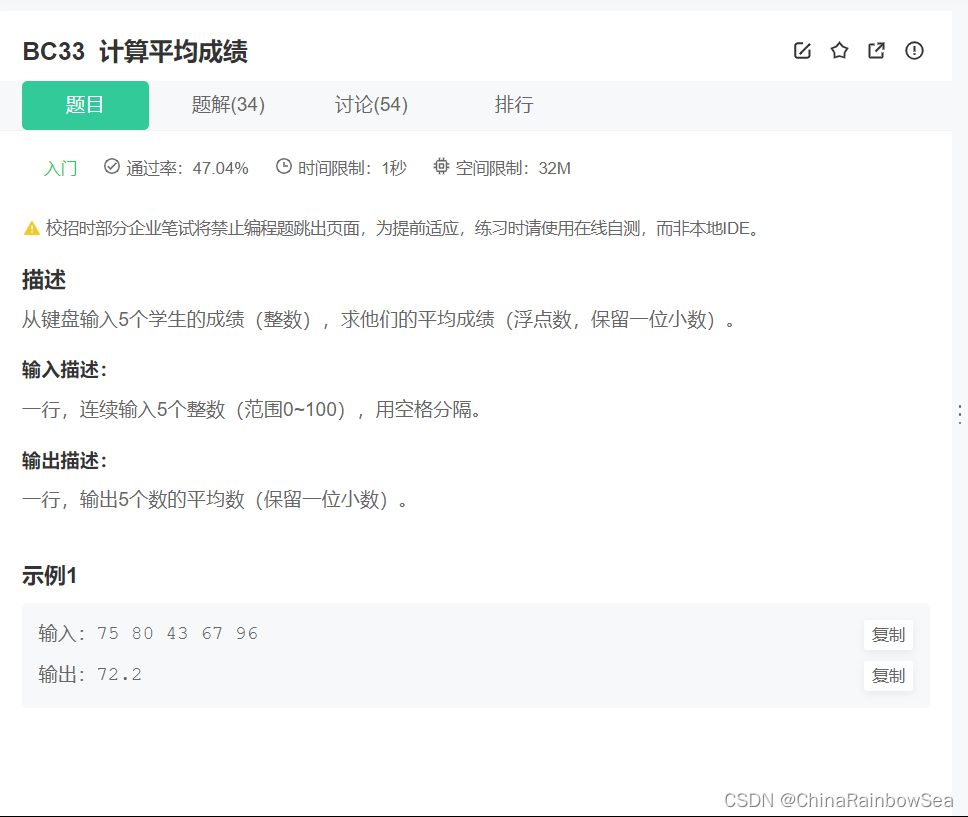Open the share external-link icon
This screenshot has width=968, height=817.
coord(876,51)
